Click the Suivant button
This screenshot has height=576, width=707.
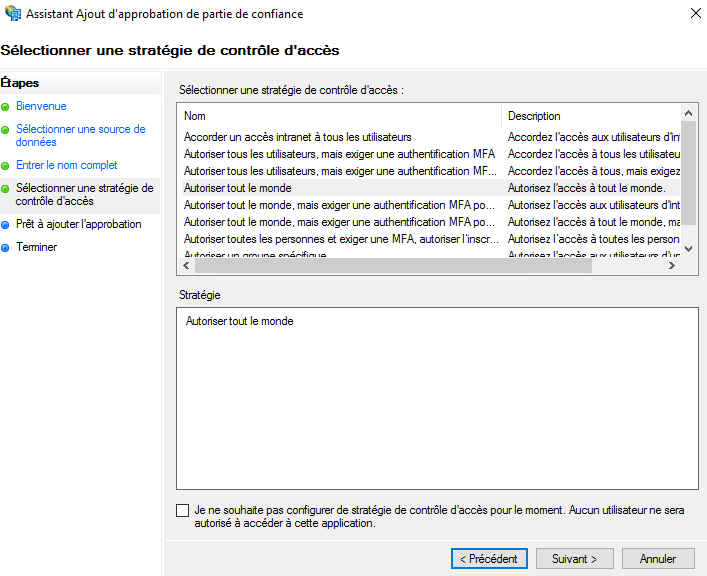pos(574,558)
